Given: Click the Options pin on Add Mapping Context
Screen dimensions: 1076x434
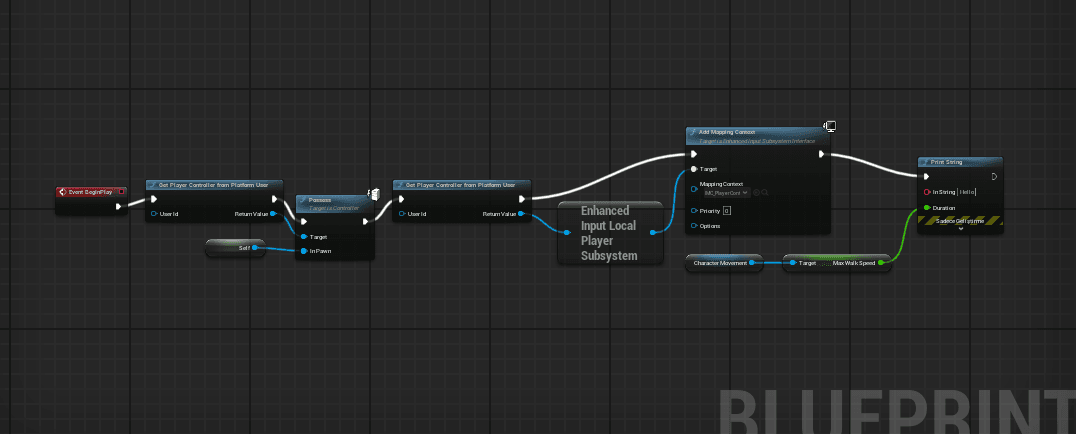Looking at the screenshot, I should pos(694,226).
